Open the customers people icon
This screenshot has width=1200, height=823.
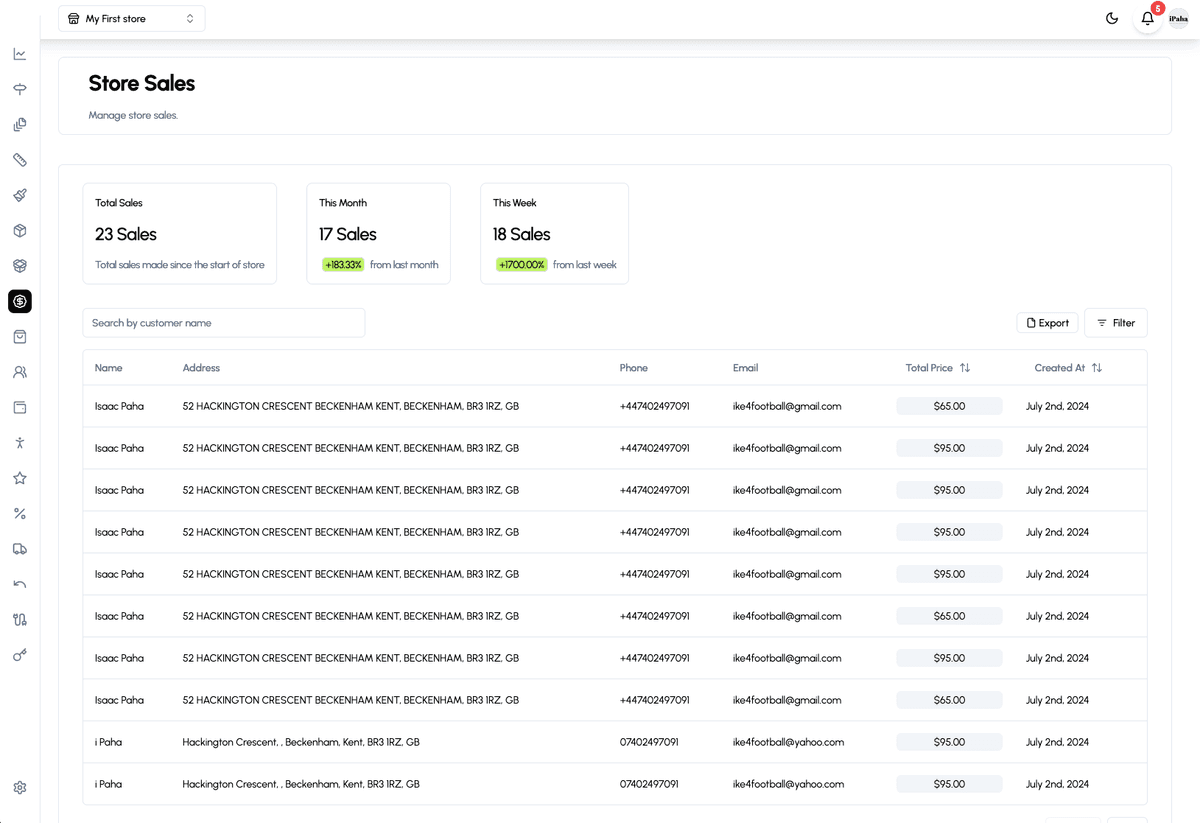[x=20, y=371]
